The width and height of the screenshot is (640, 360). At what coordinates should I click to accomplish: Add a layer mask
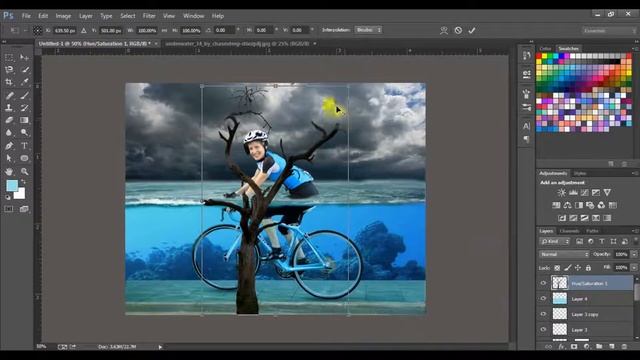574,347
